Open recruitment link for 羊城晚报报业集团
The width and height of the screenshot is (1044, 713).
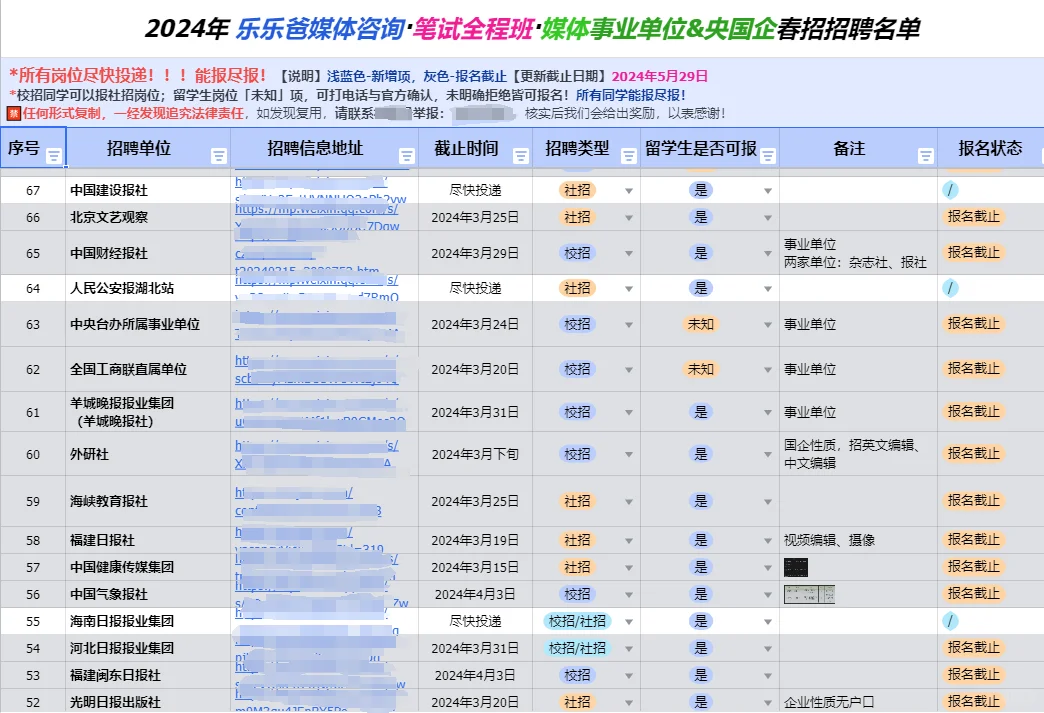tap(320, 412)
